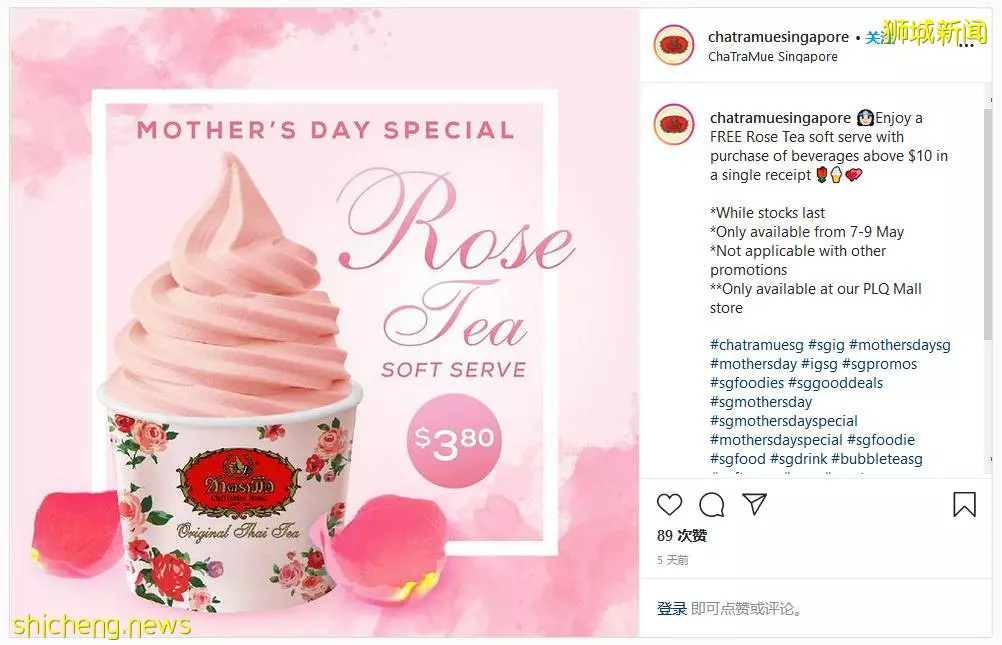Open chatramuesingapore username in caption
The width and height of the screenshot is (1002, 645).
(780, 118)
